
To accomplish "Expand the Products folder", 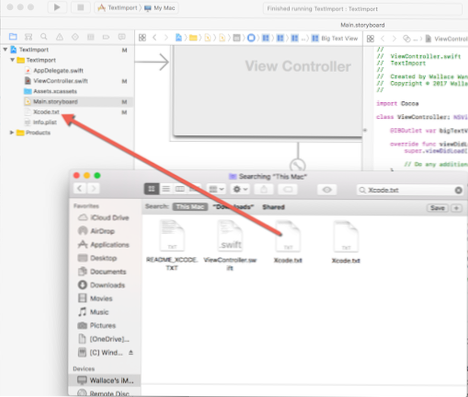I will click(x=12, y=133).
